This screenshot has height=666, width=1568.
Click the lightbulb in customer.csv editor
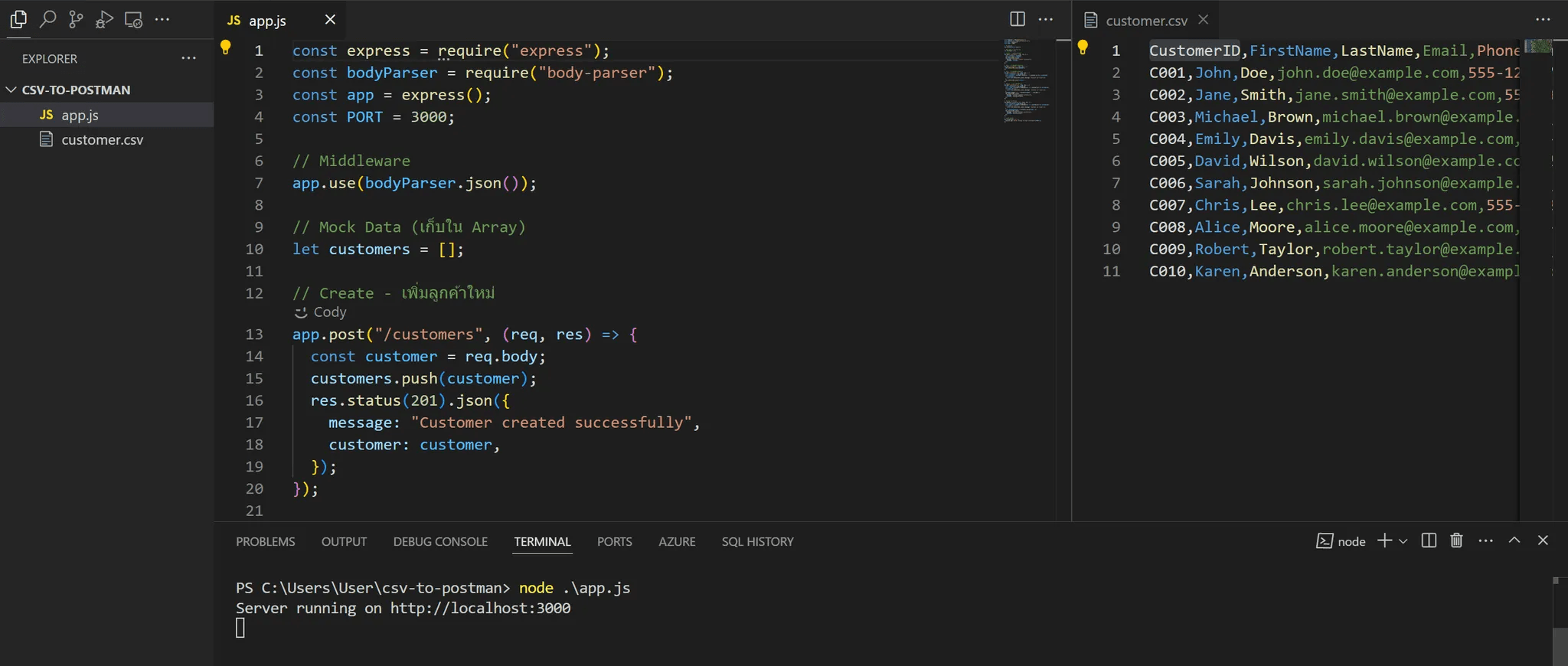pyautogui.click(x=1083, y=47)
